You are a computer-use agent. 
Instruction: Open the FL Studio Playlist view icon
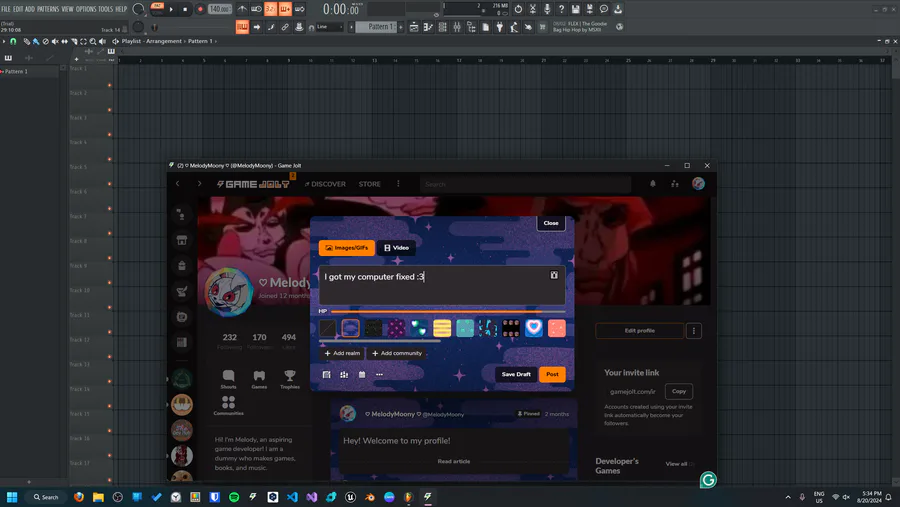tap(414, 27)
